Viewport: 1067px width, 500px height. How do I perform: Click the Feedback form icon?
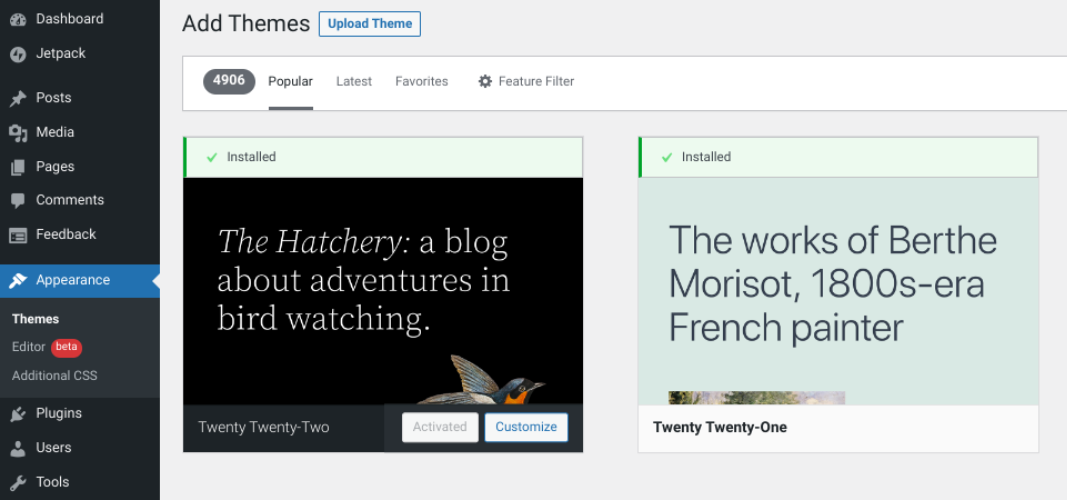point(18,235)
